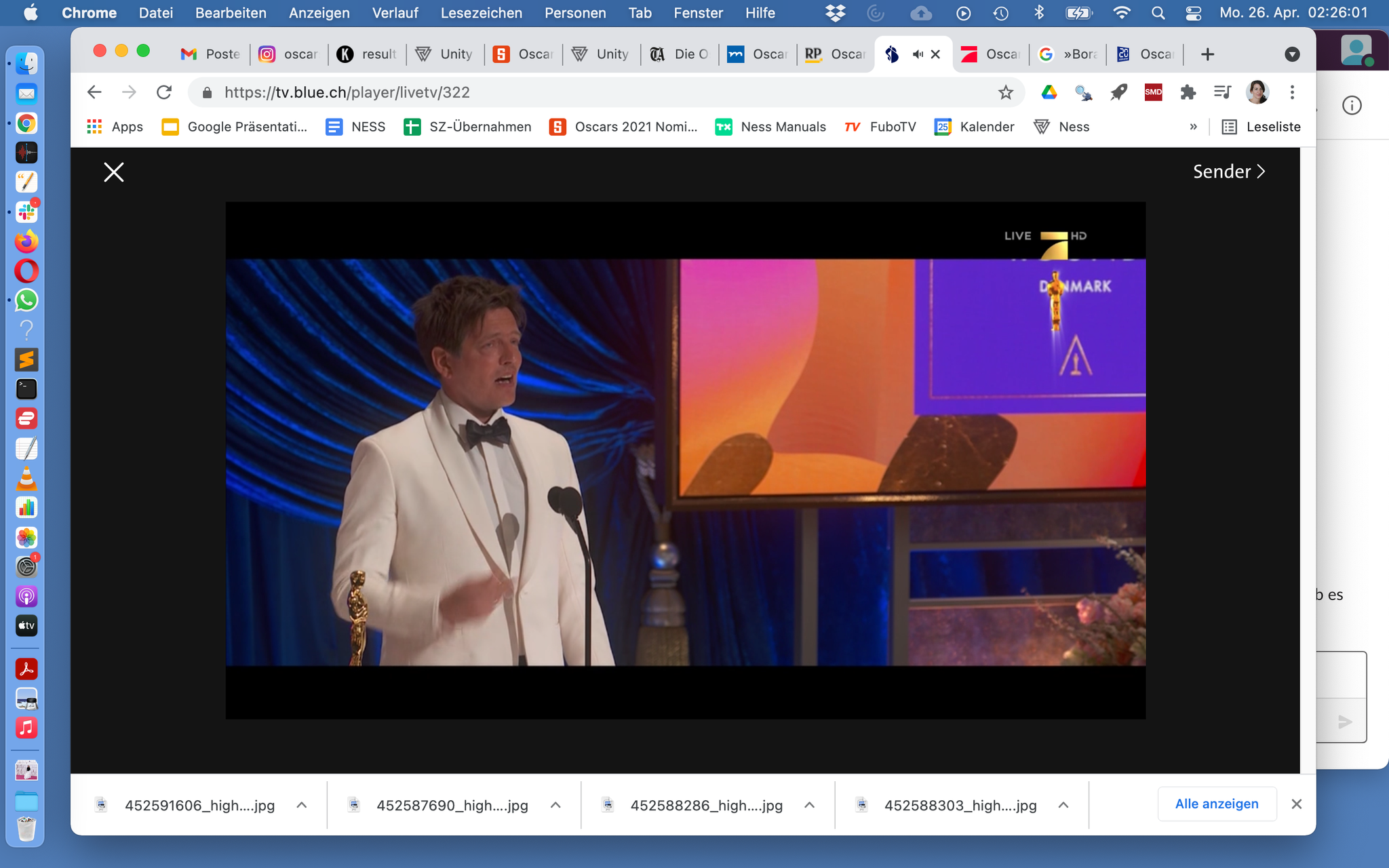Open Leseliste reading list

pos(1261,127)
